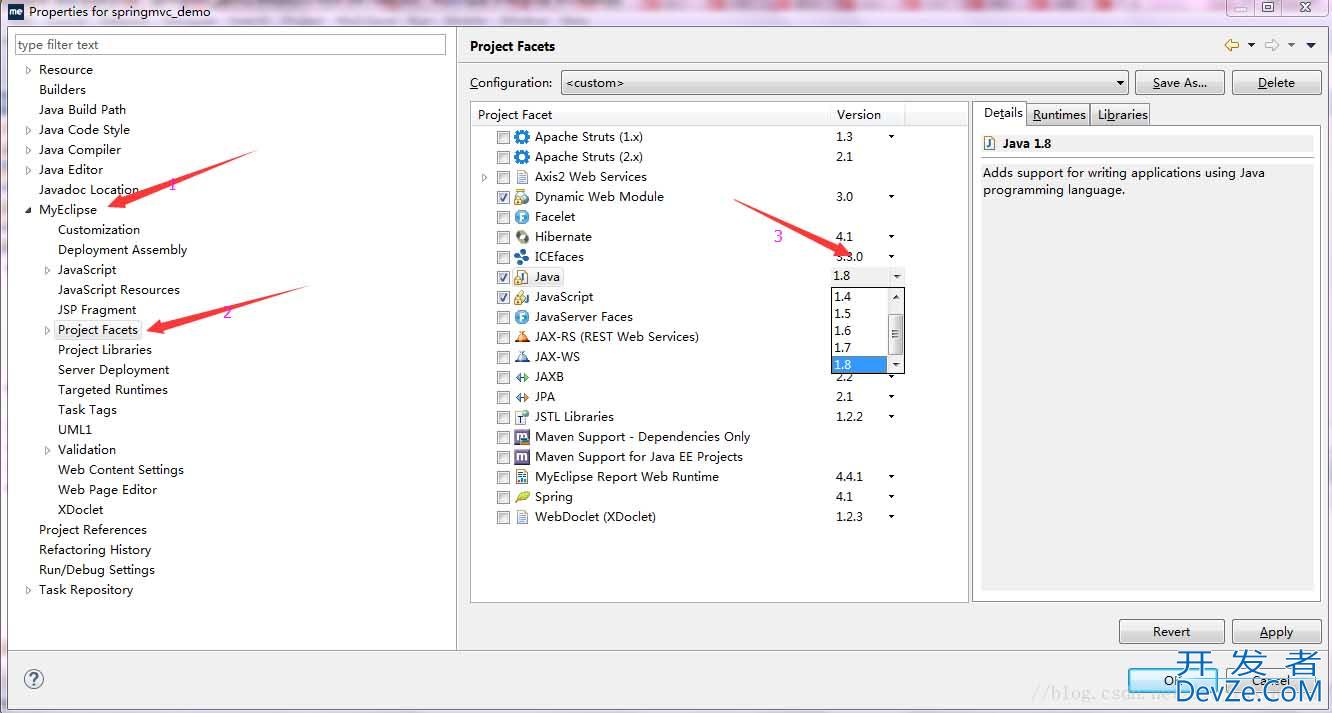The height and width of the screenshot is (713, 1332).
Task: Click the MyEclipse Report Web Runtime icon
Action: tap(521, 477)
